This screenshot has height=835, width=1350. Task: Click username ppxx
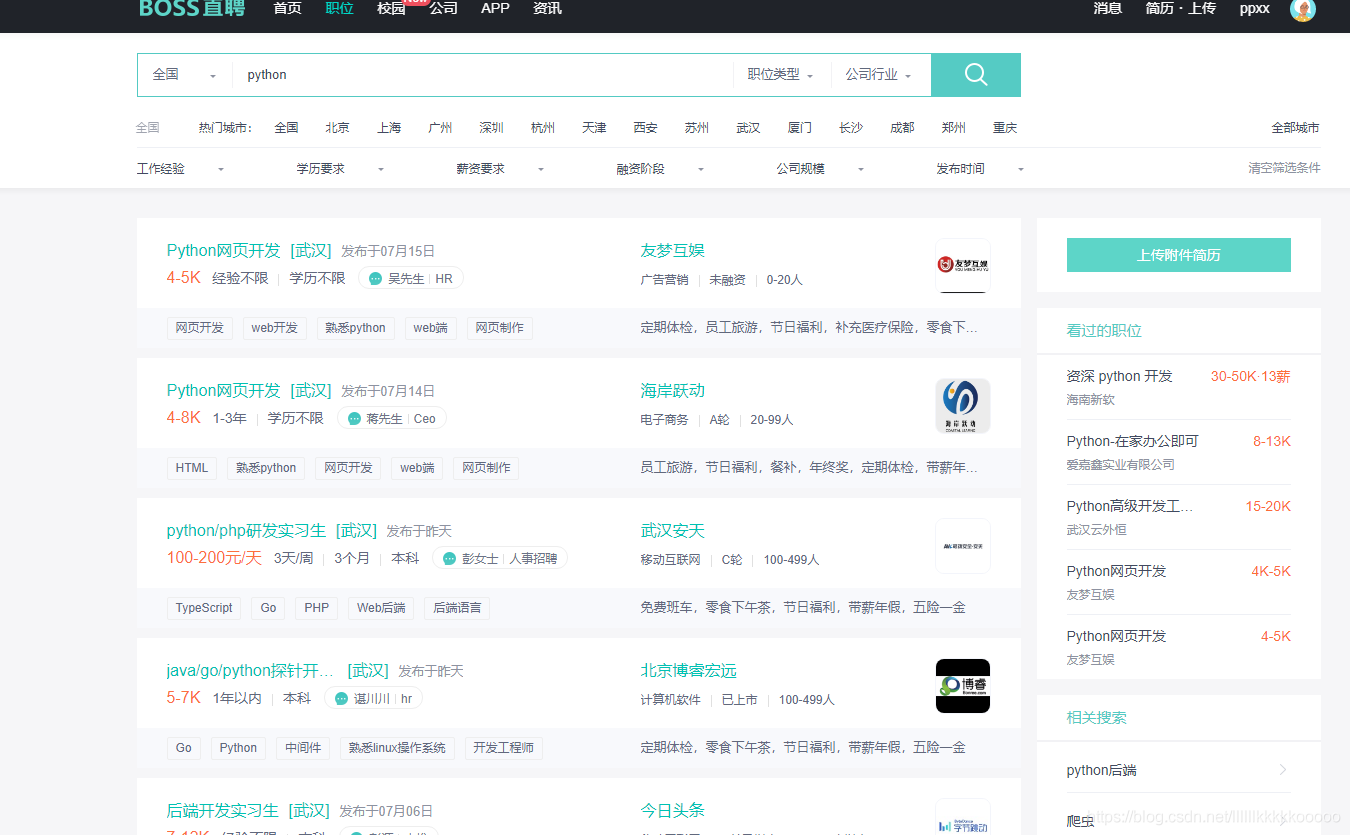(1255, 8)
